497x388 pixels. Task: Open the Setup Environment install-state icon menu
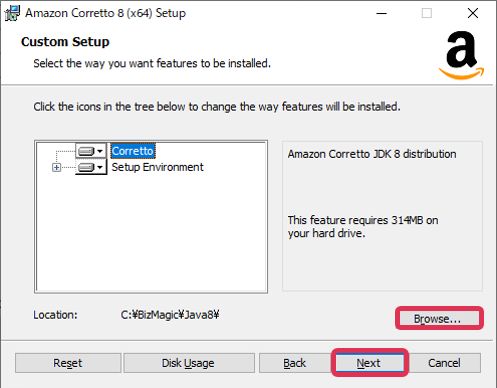tap(91, 167)
